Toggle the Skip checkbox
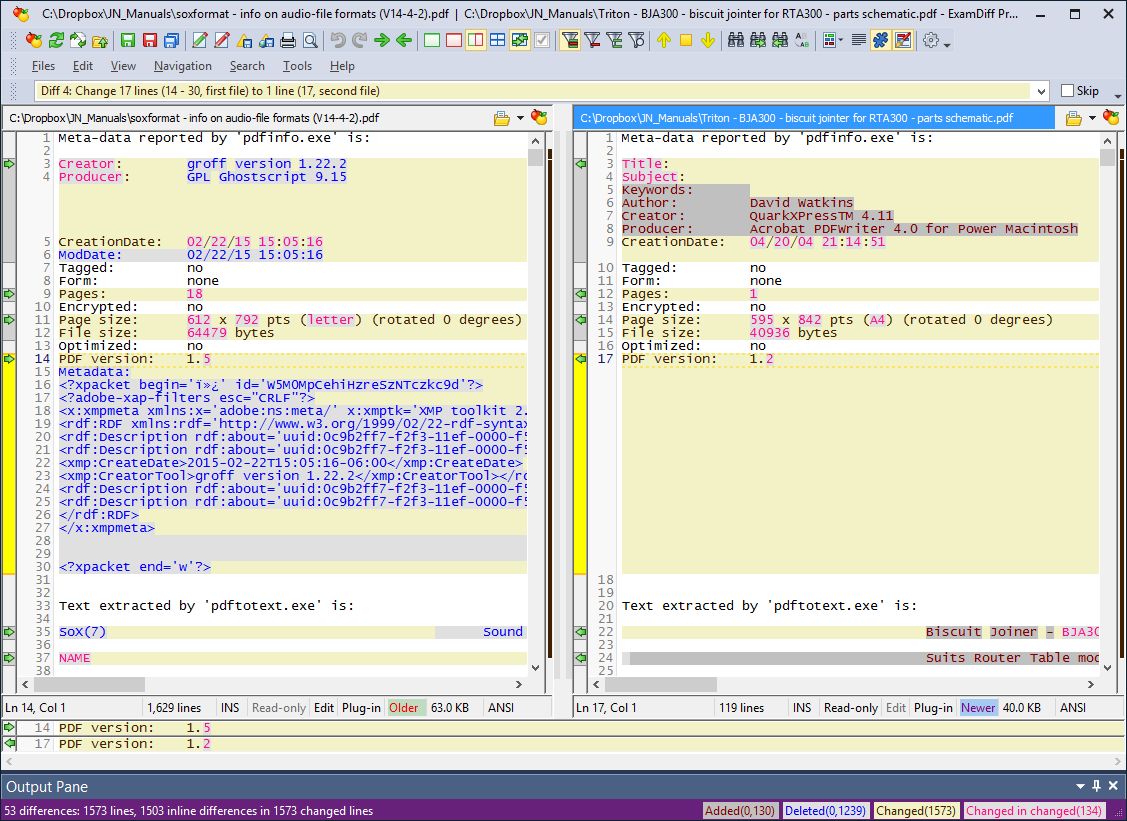 [1068, 91]
